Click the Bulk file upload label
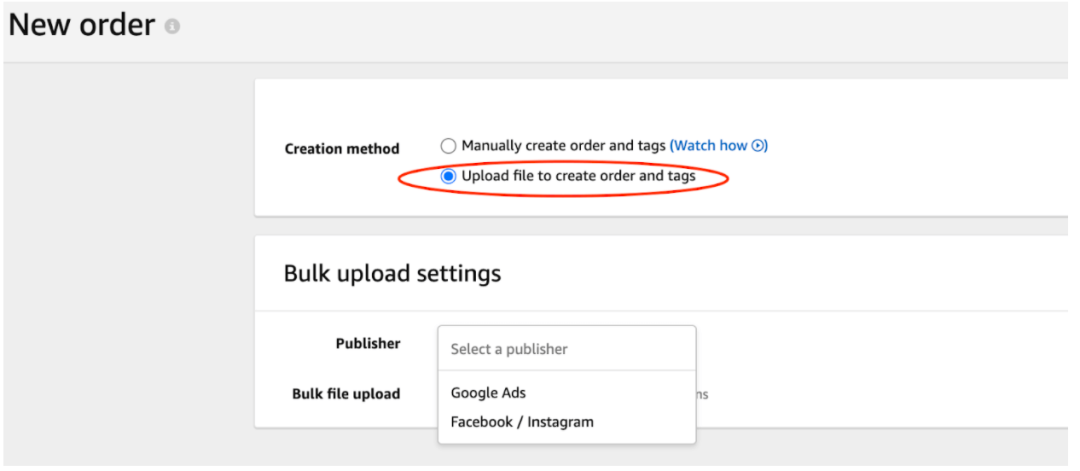Image resolution: width=1080 pixels, height=471 pixels. pyautogui.click(x=346, y=394)
